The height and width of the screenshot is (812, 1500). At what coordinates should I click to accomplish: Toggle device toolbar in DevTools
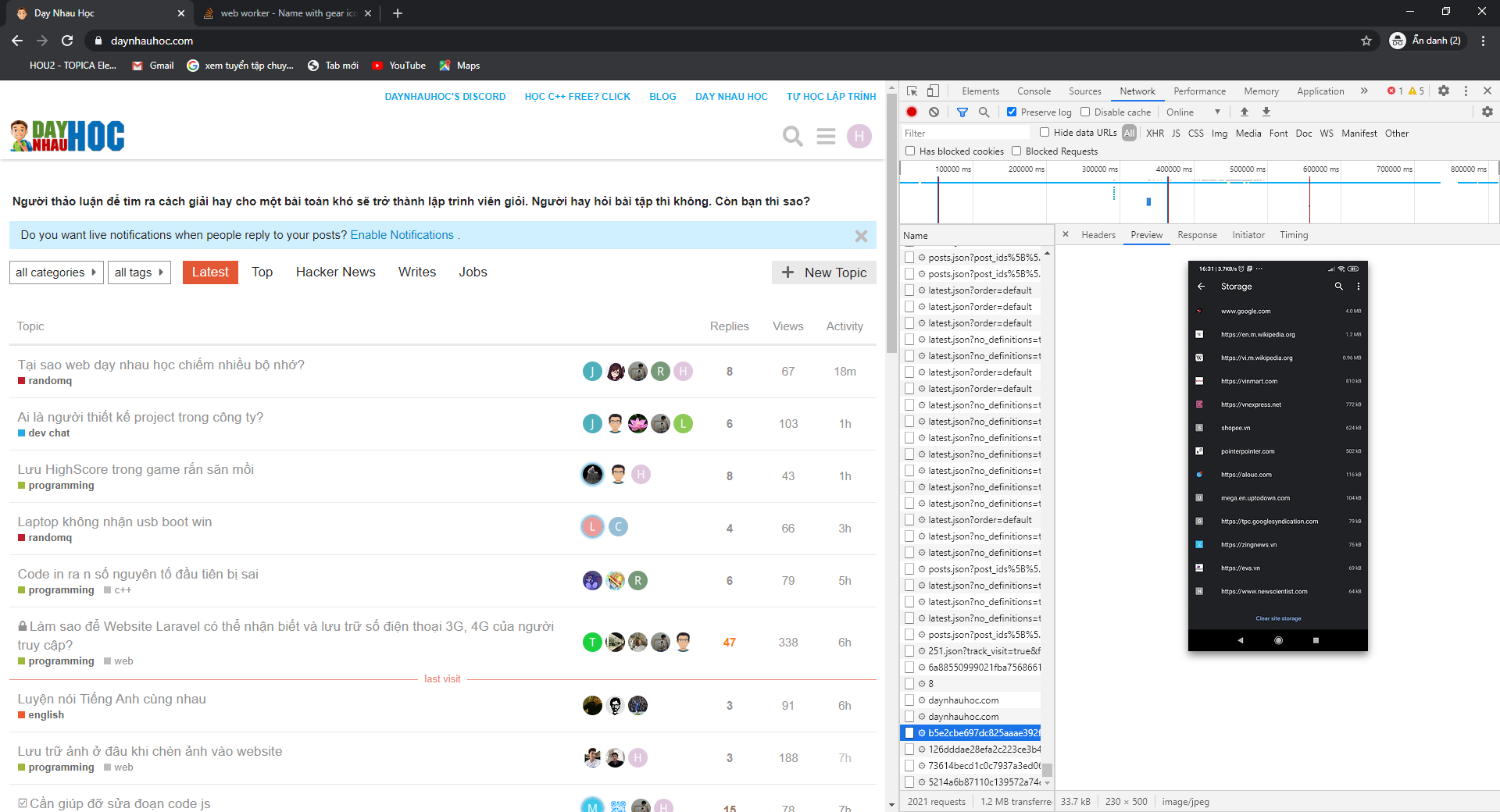tap(933, 91)
